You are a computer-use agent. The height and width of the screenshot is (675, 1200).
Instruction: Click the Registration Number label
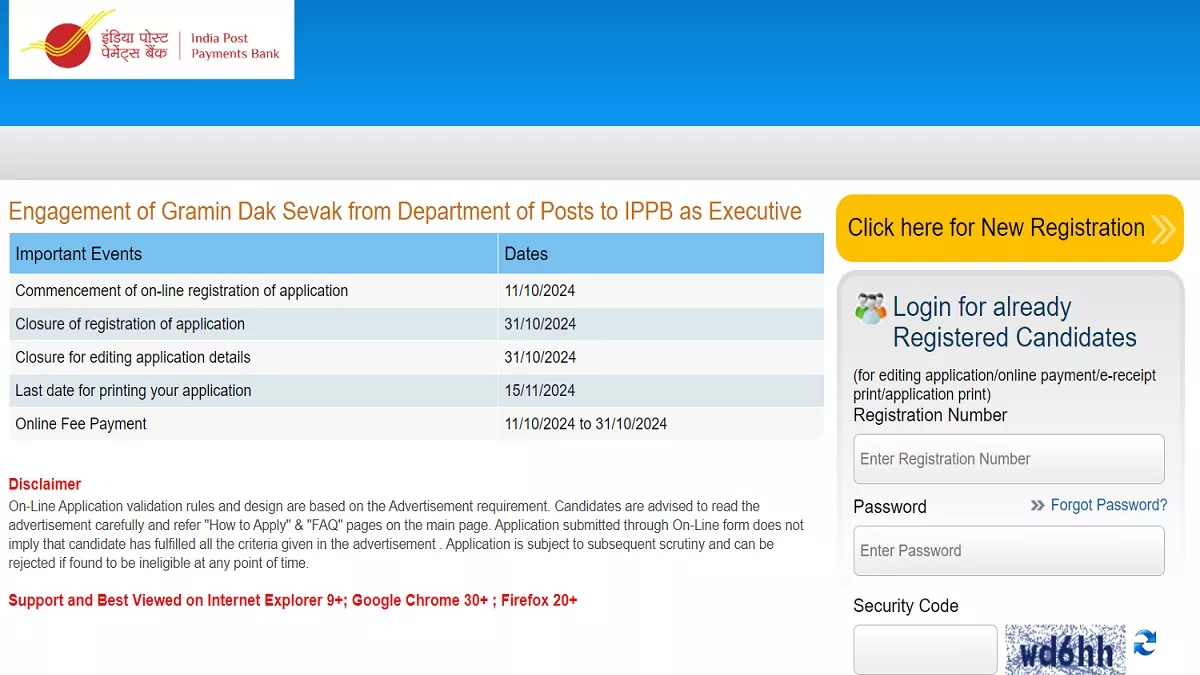pos(930,415)
